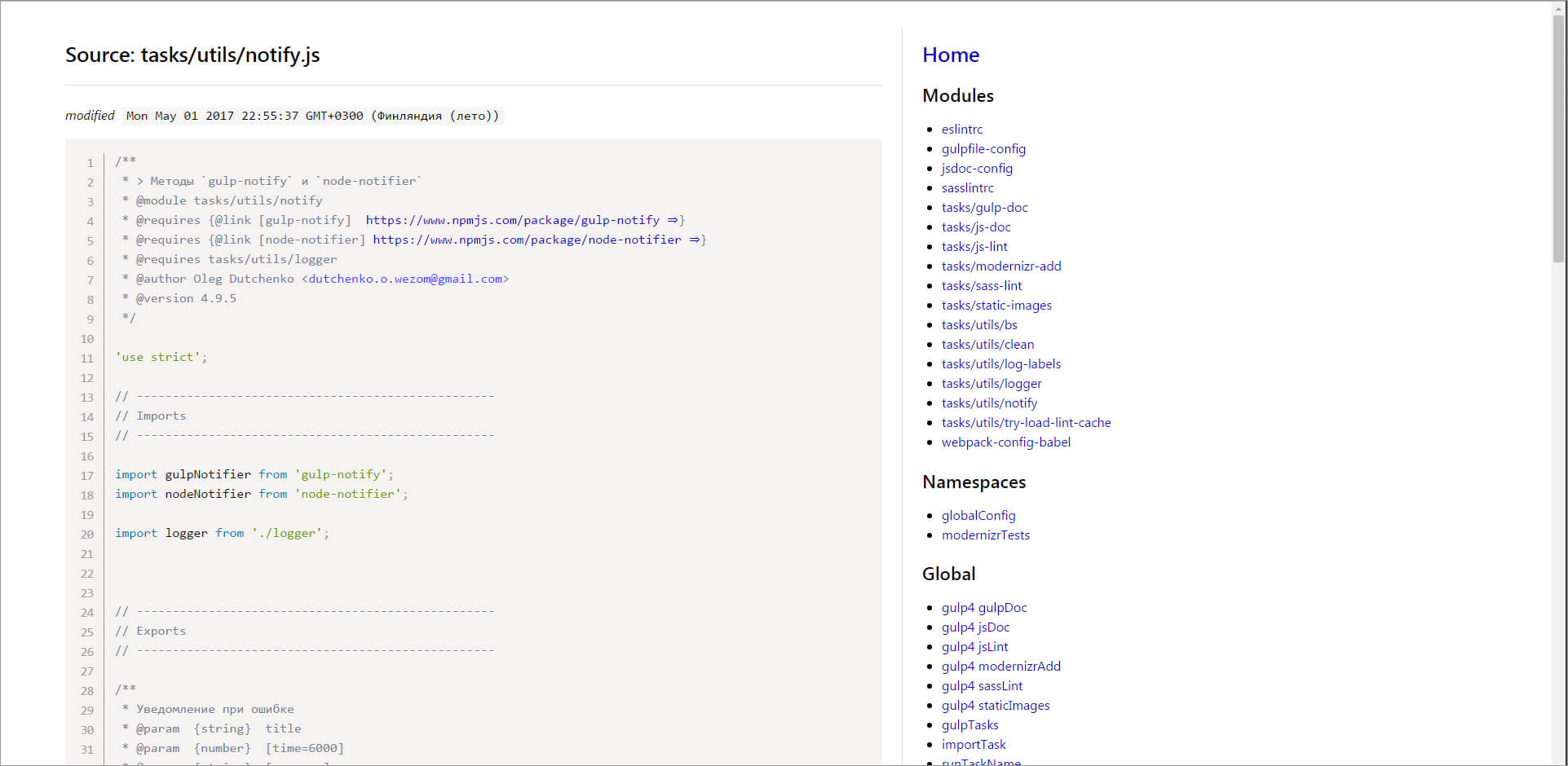The height and width of the screenshot is (766, 1568).
Task: Open the Home link in sidebar
Action: (951, 55)
